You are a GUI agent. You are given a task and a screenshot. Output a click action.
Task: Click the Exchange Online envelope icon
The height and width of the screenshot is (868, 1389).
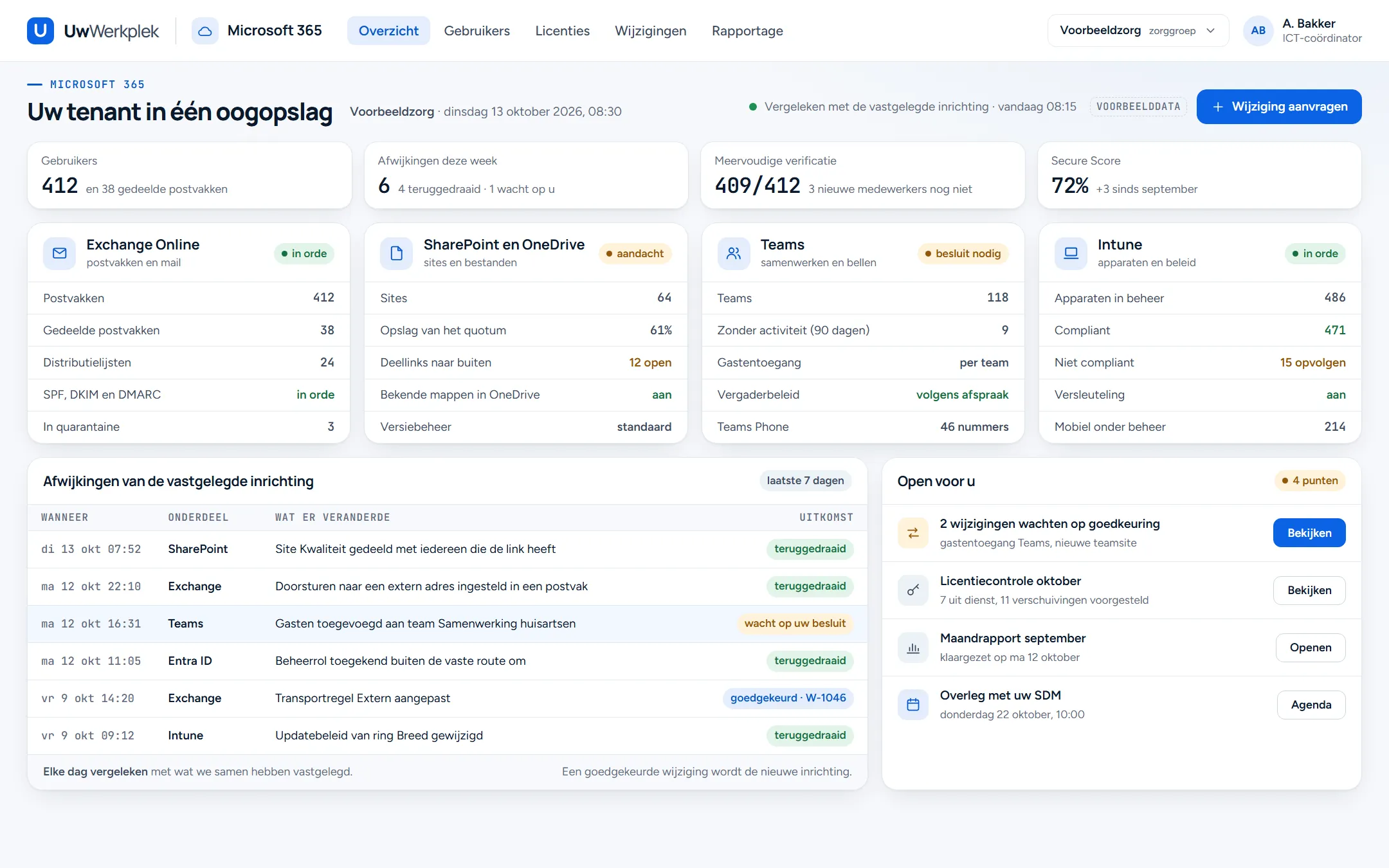[x=59, y=253]
